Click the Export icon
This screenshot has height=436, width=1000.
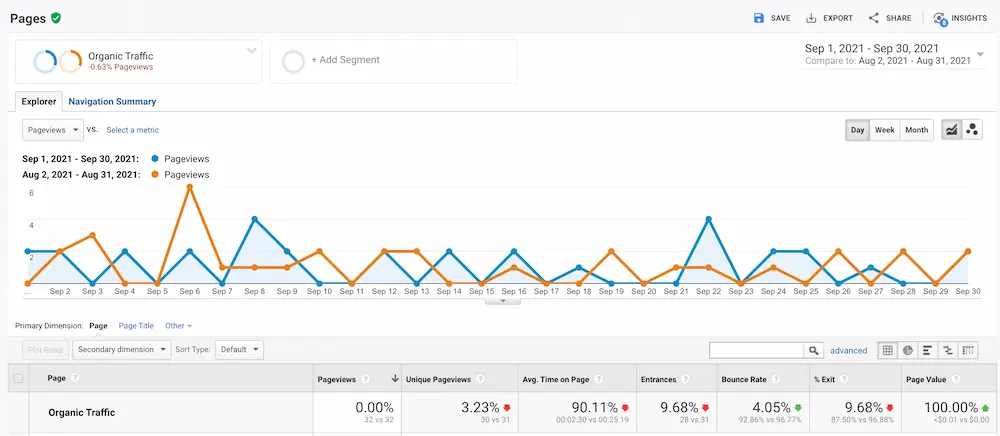point(812,18)
